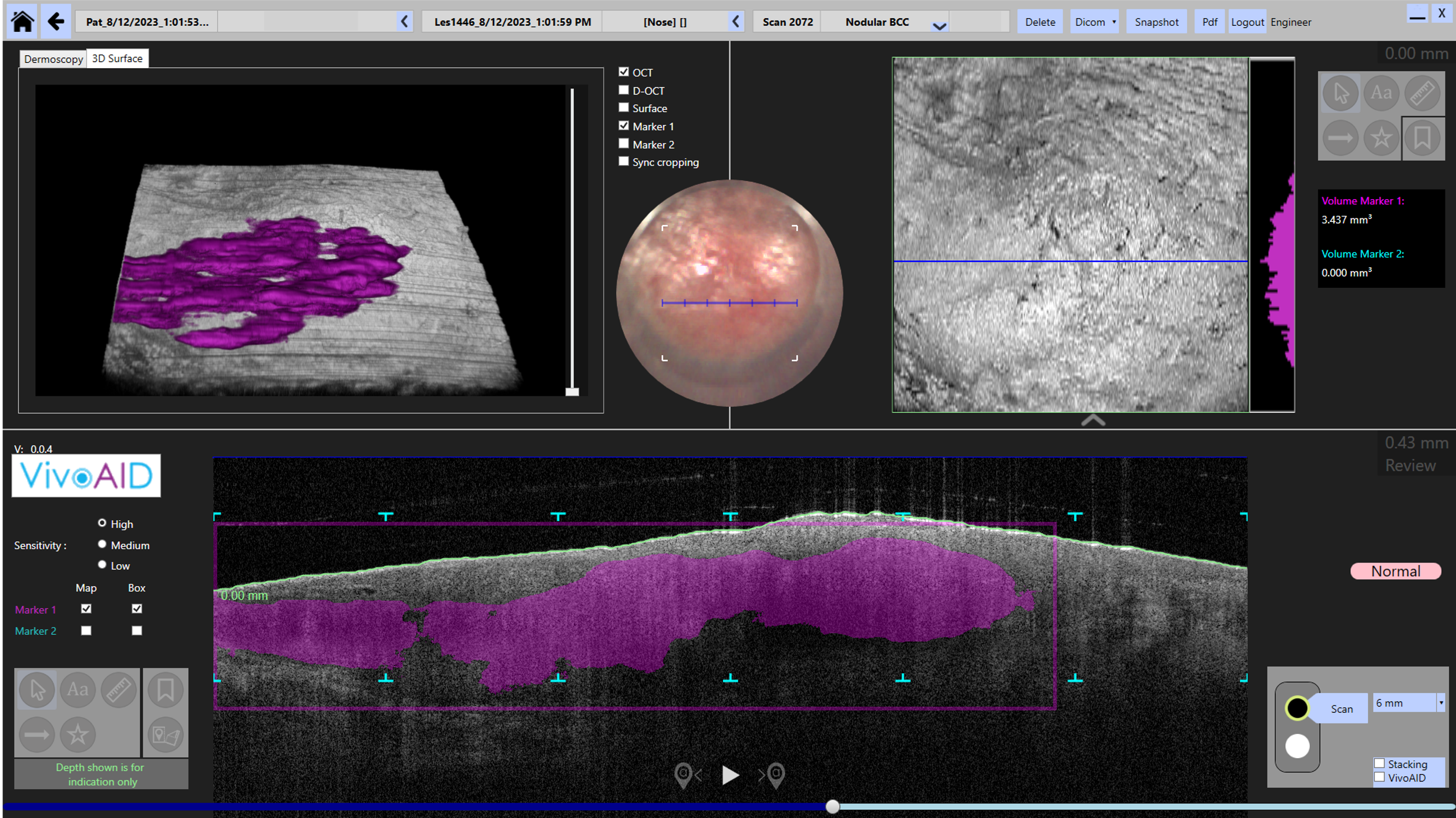Open the Aa text annotation tool
Screen dimensions: 1456x818
pyautogui.click(x=1381, y=93)
